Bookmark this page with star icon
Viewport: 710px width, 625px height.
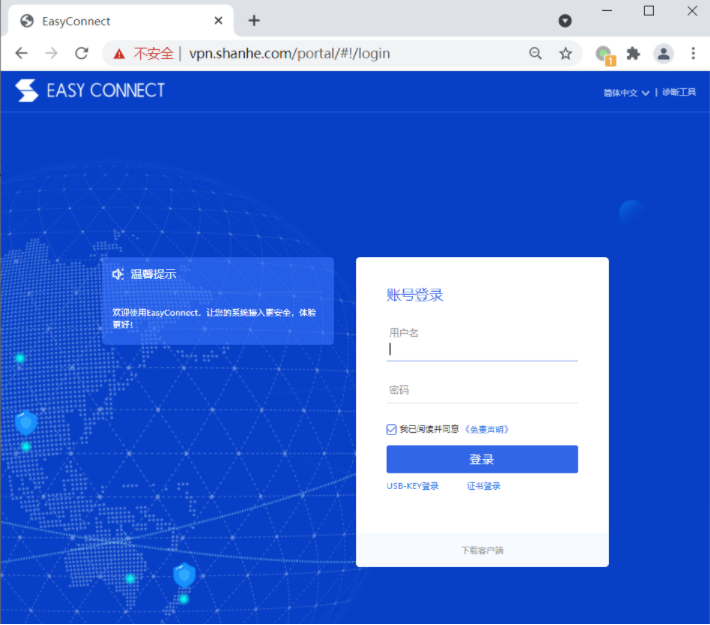click(565, 53)
